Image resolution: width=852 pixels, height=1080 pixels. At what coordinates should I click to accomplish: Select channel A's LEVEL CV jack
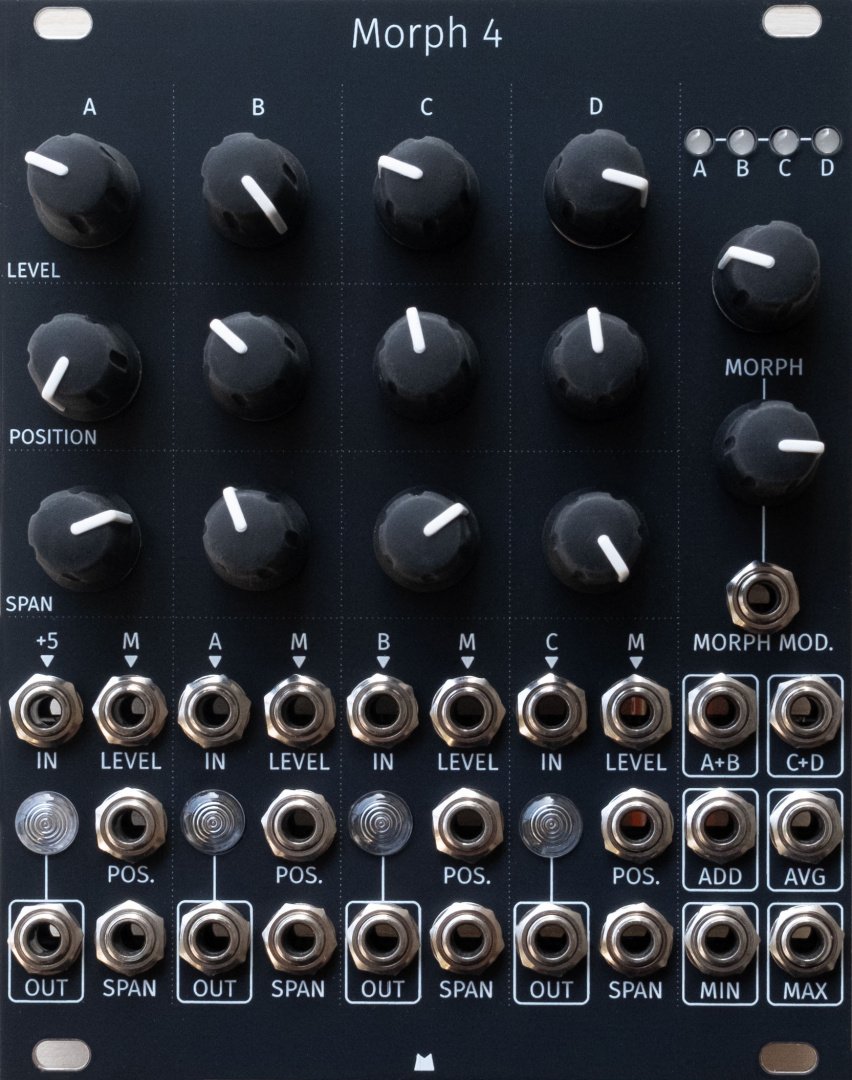coord(130,712)
